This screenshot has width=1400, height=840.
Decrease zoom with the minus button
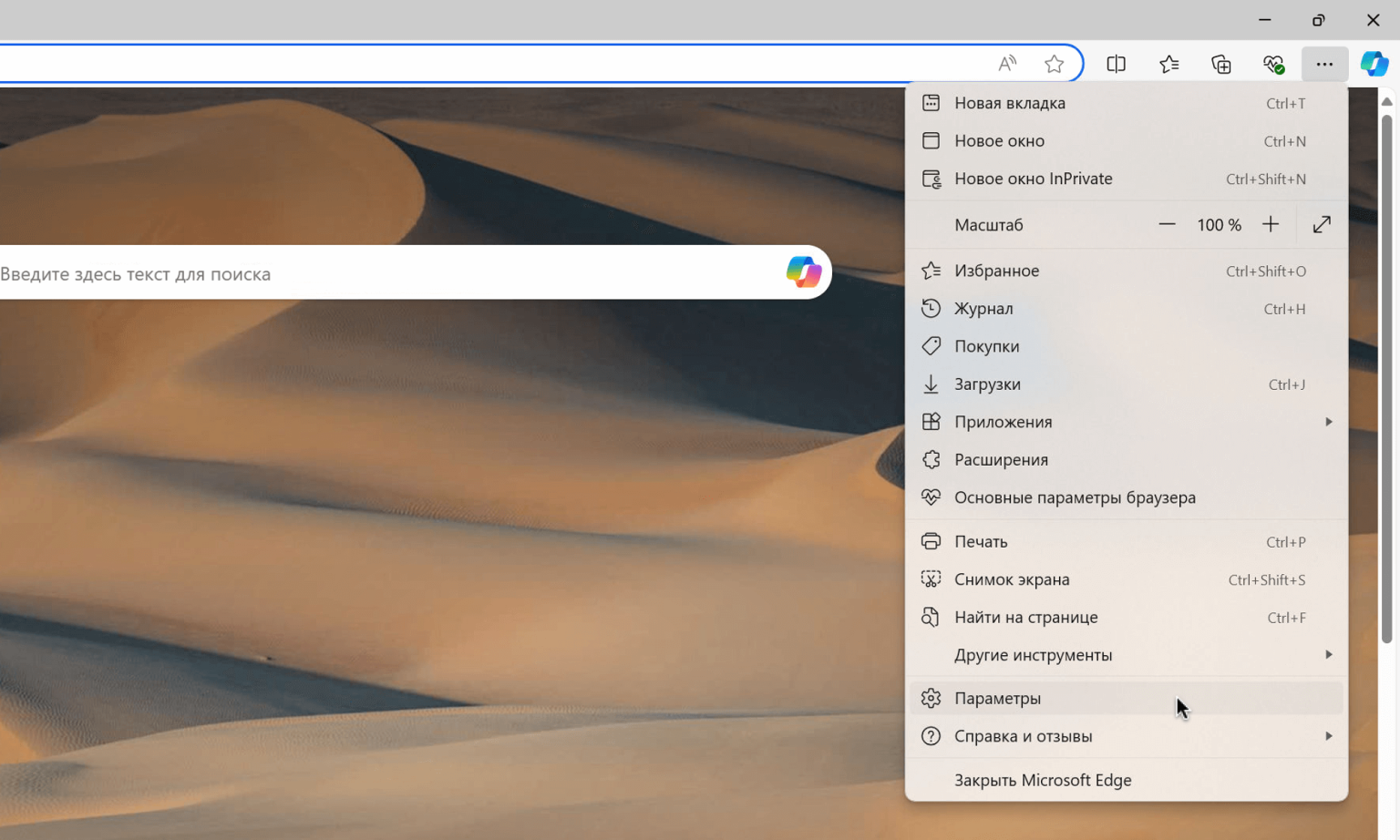pyautogui.click(x=1167, y=225)
